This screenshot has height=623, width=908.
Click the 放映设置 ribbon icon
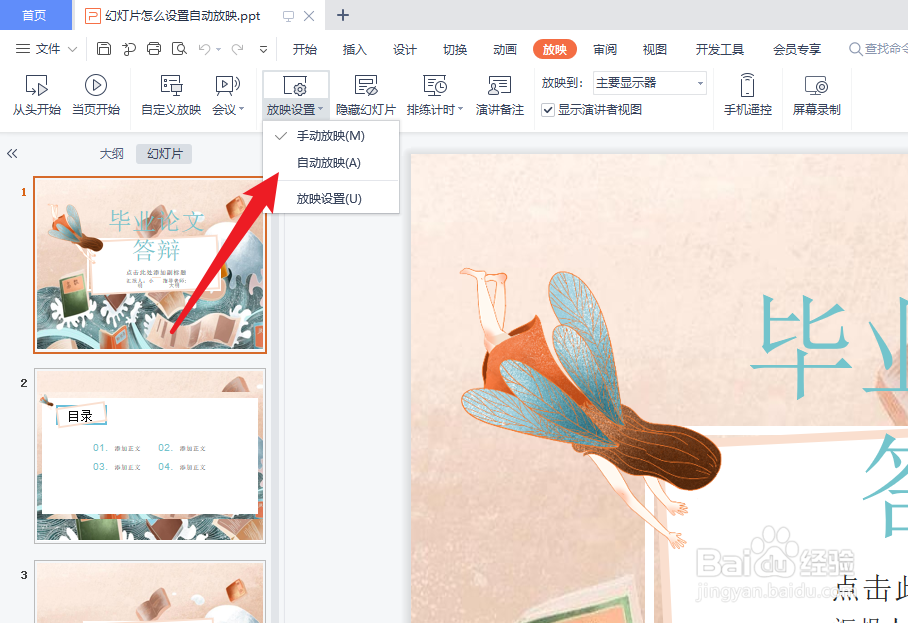click(x=295, y=86)
